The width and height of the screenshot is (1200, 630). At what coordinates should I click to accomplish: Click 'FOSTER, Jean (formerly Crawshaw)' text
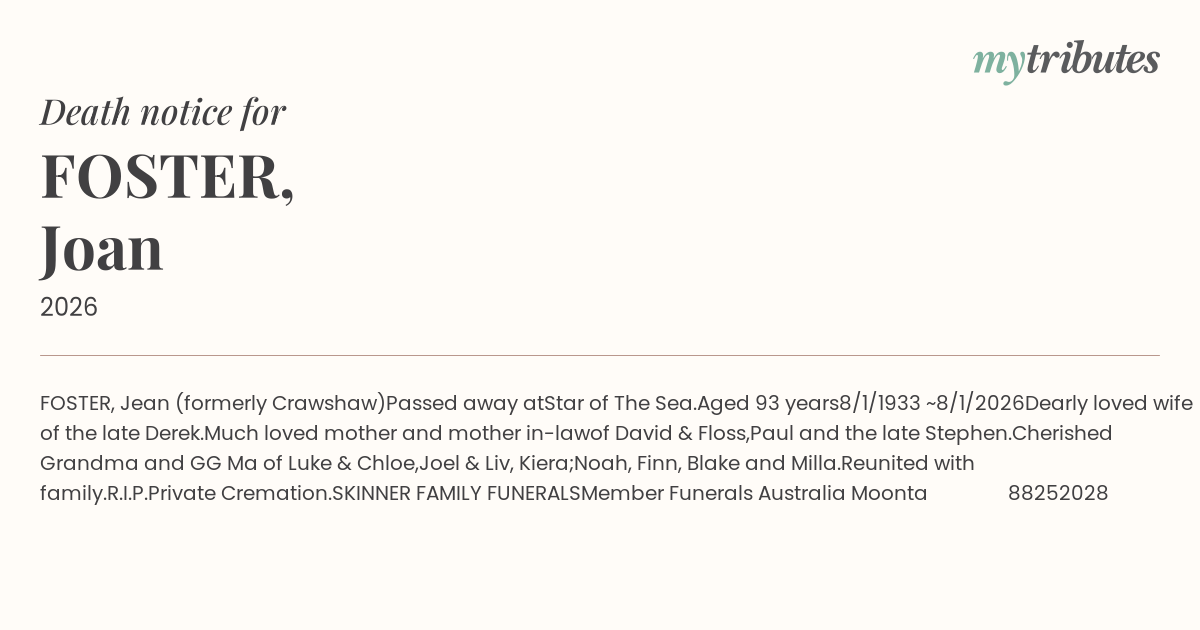(x=212, y=403)
